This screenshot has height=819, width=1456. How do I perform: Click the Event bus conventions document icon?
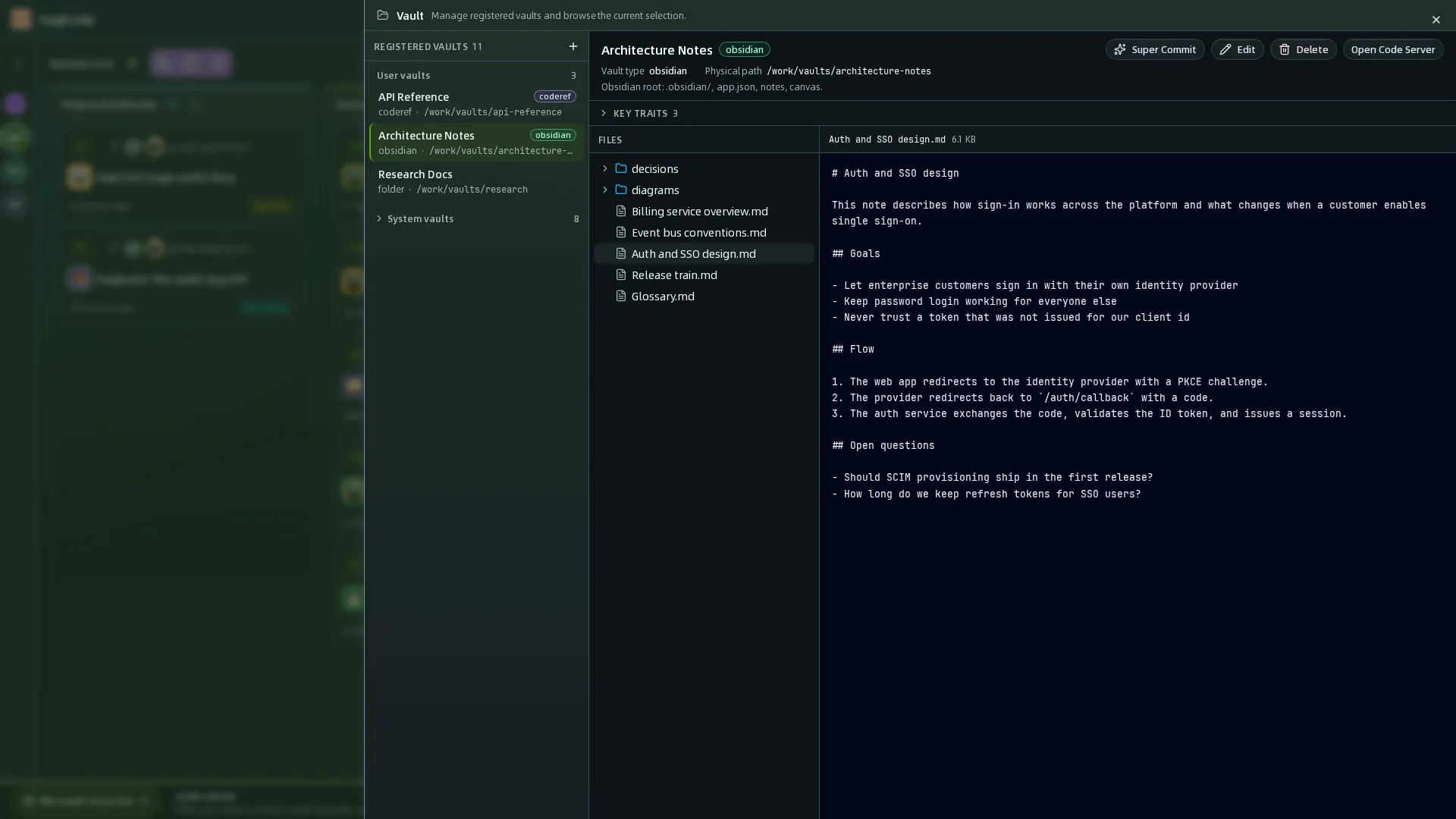(620, 232)
